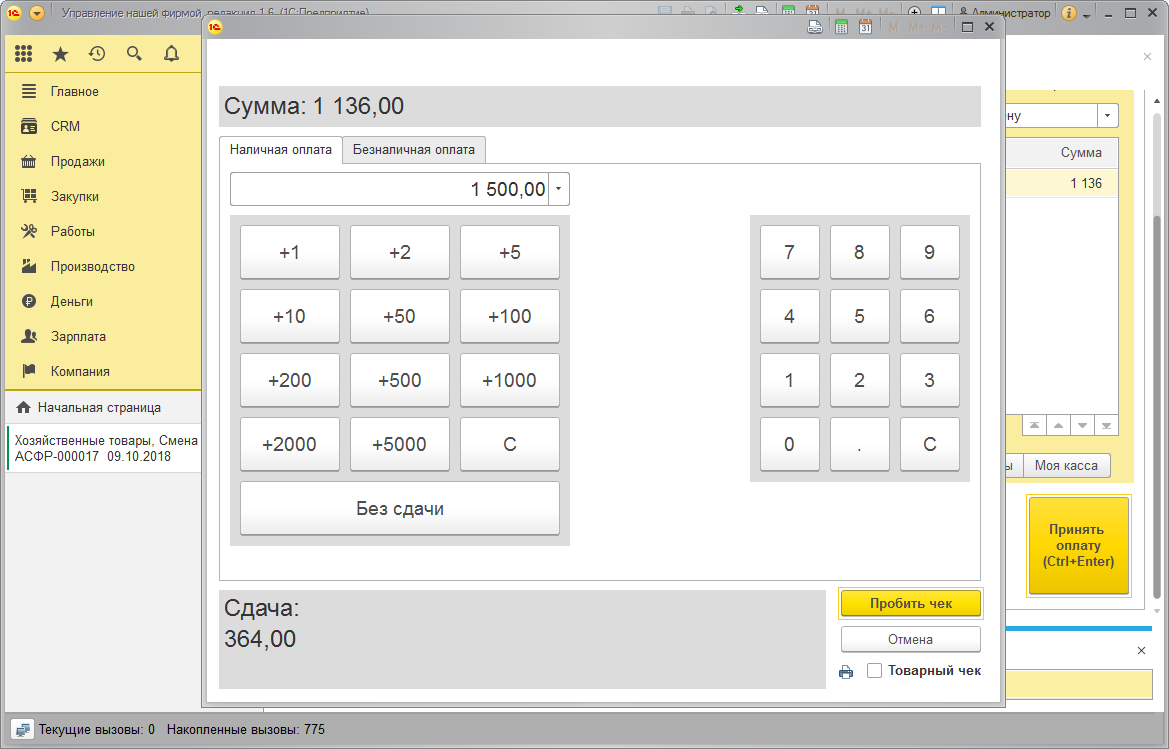
Task: Open the main menu dropdown arrow in title bar
Action: point(37,13)
